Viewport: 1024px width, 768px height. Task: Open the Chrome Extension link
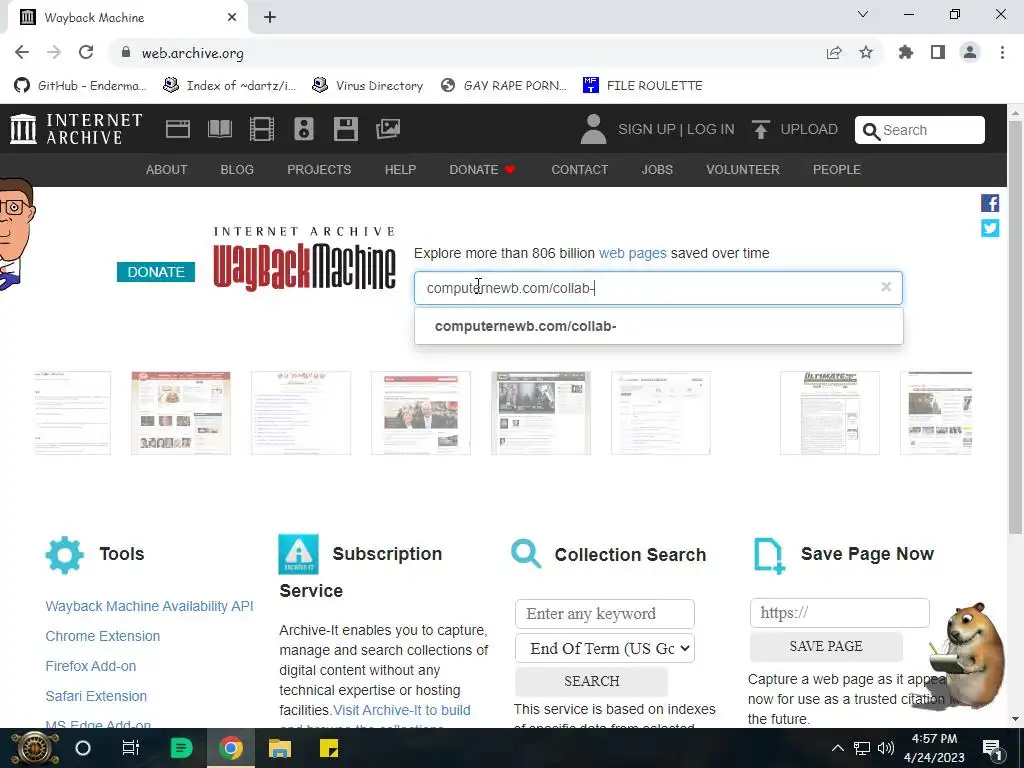click(x=103, y=636)
